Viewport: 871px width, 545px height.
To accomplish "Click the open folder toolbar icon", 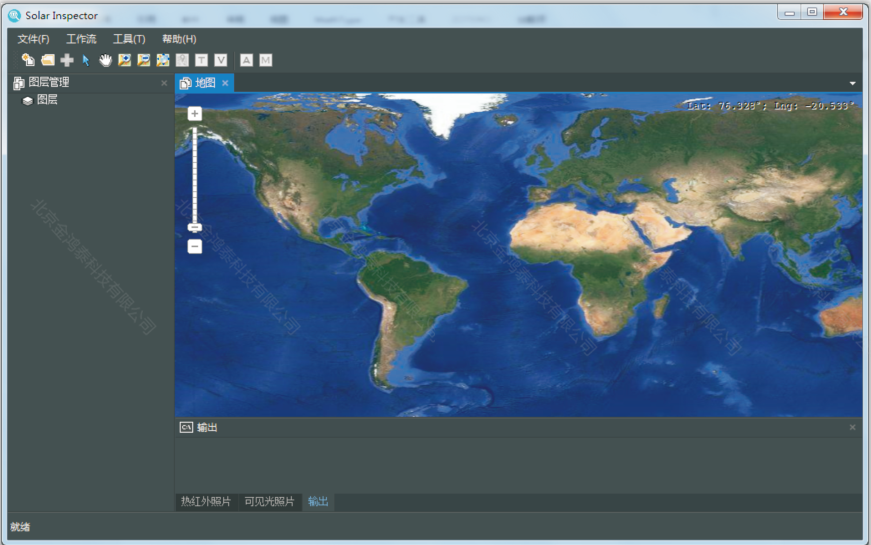I will pos(47,61).
